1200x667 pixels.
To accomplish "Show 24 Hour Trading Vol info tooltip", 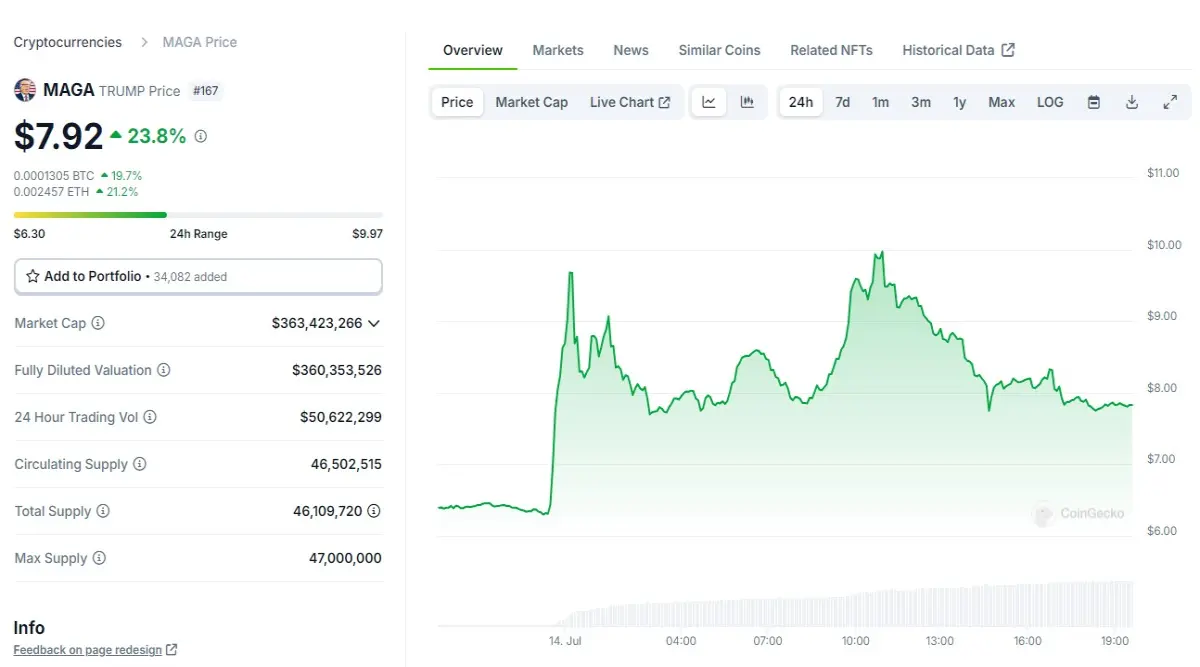I will [150, 417].
